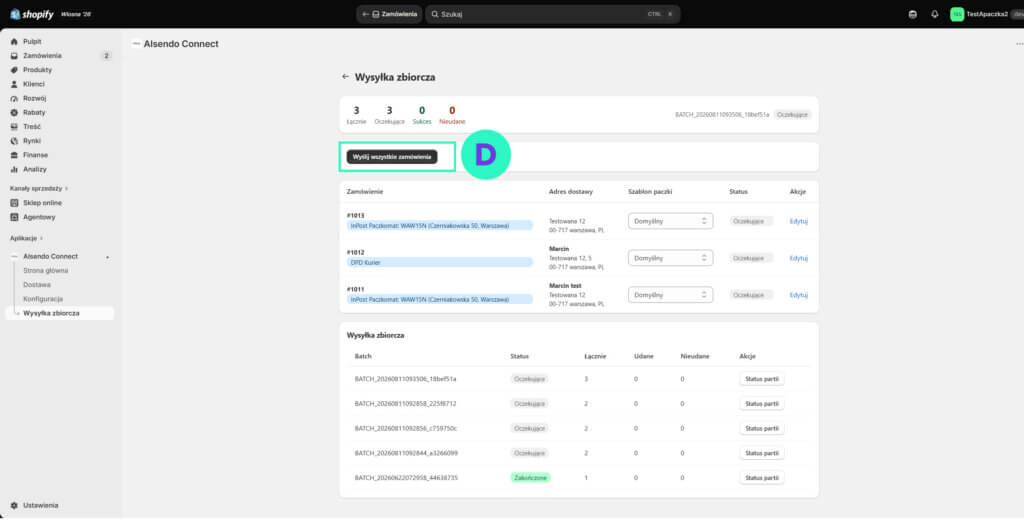The image size is (1024, 523).
Task: Click the Agentowy channel icon
Action: (x=14, y=217)
